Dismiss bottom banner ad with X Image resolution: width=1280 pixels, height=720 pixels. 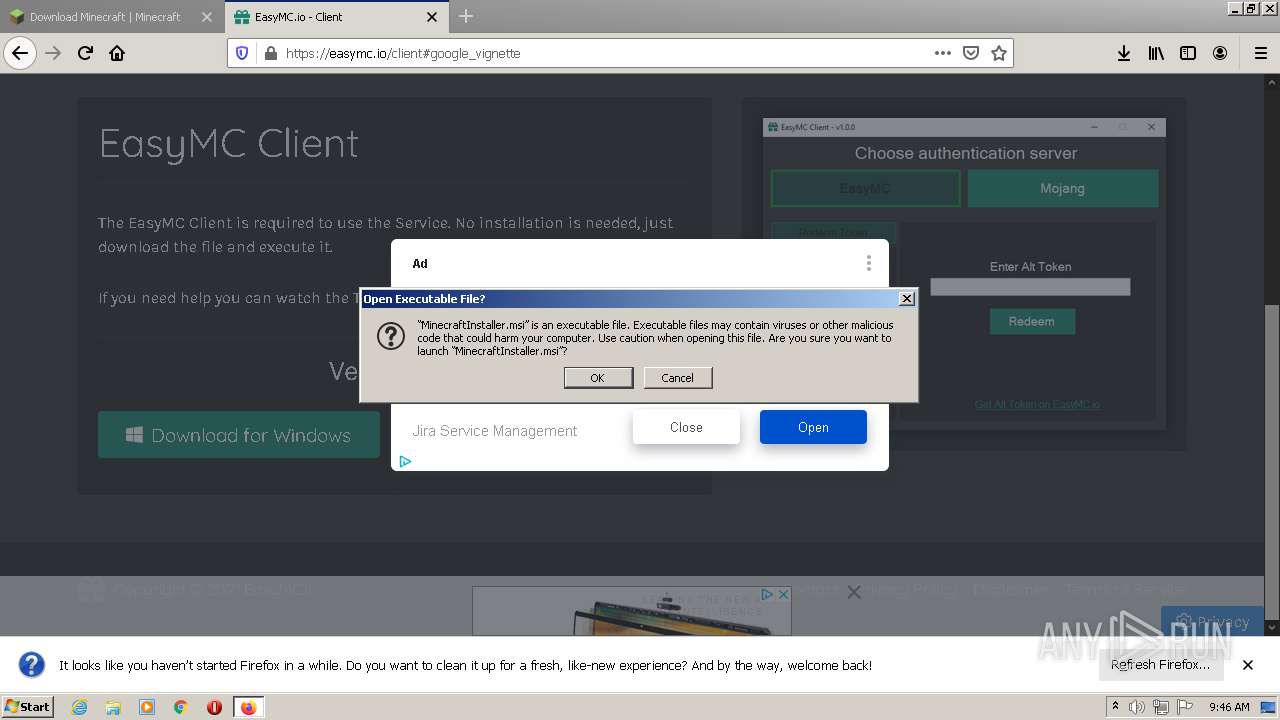[x=854, y=592]
